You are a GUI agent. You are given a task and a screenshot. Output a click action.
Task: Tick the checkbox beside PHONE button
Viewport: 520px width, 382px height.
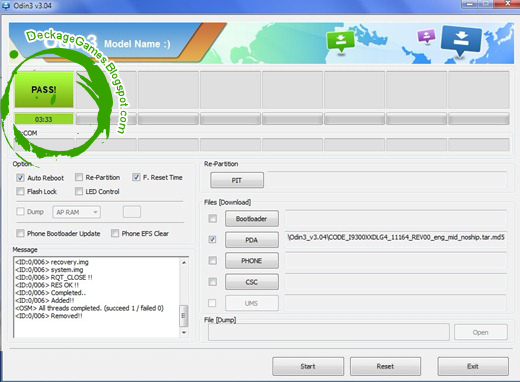pyautogui.click(x=212, y=260)
